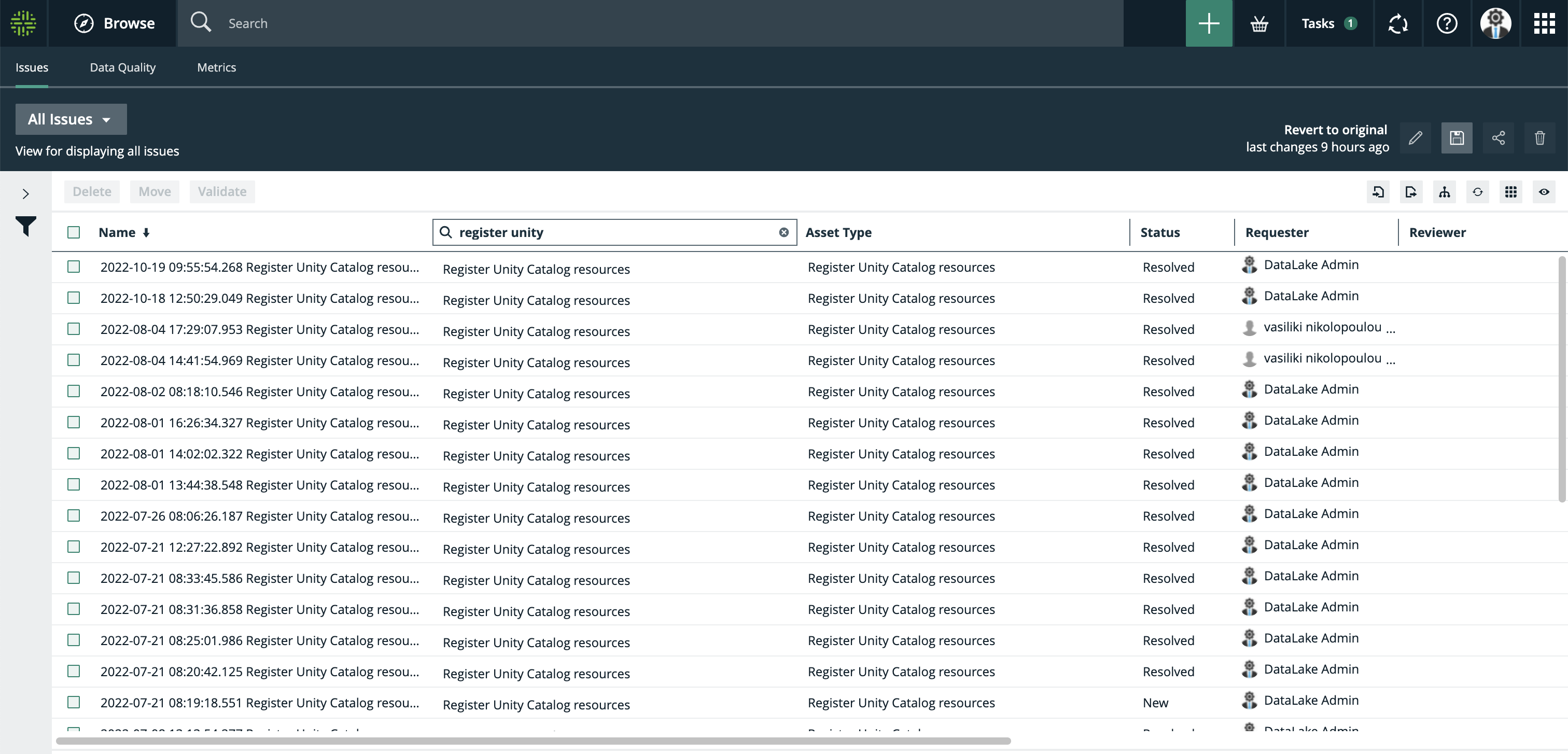Click vasiliki avatar icon in 2022-08-04 17:29 row

click(1249, 327)
